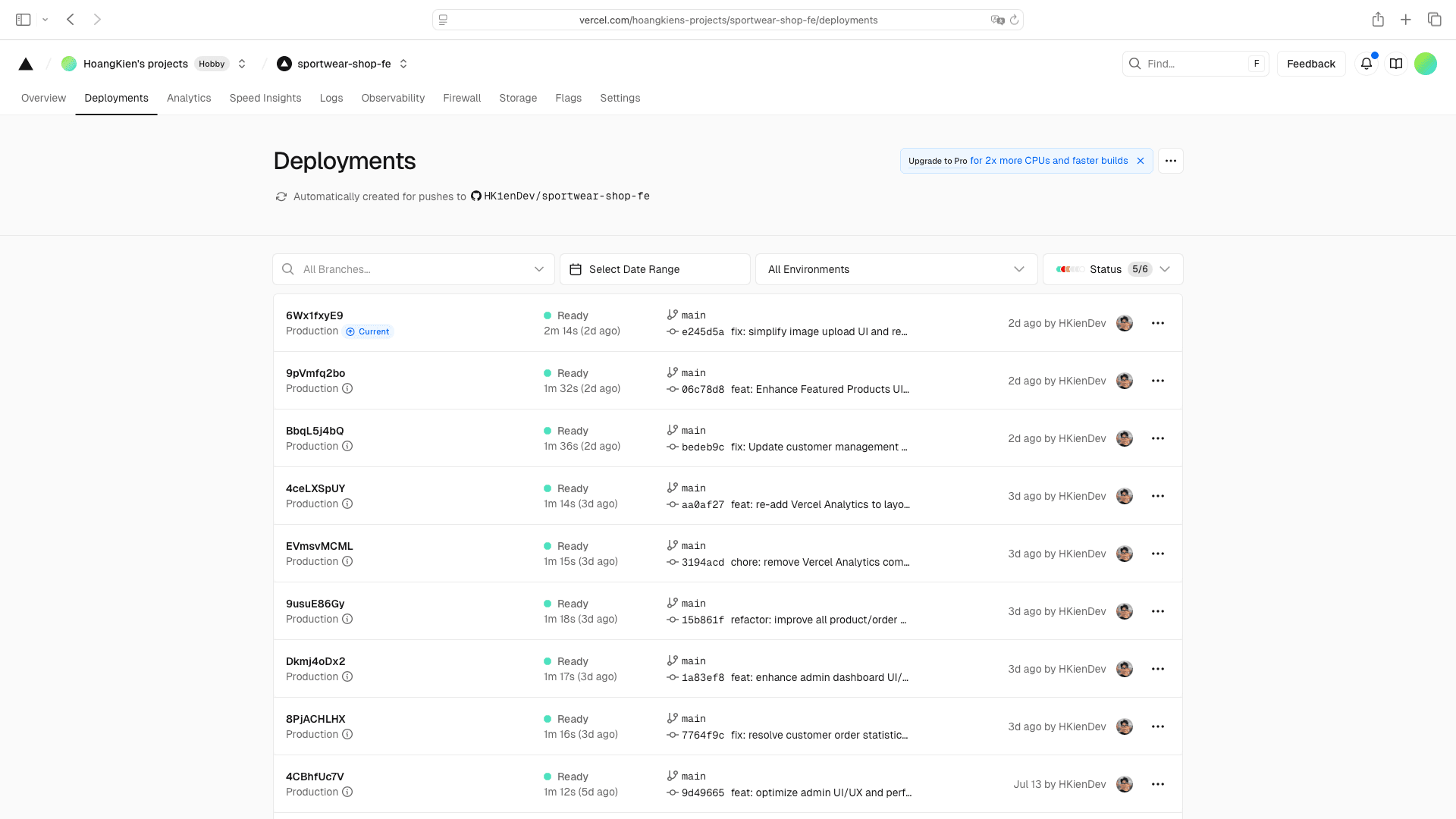
Task: Switch to the Observability tab
Action: coord(393,98)
